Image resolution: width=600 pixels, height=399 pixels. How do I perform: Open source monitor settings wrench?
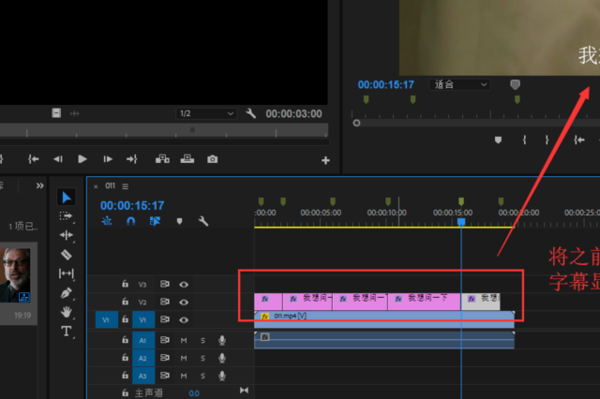pos(251,113)
